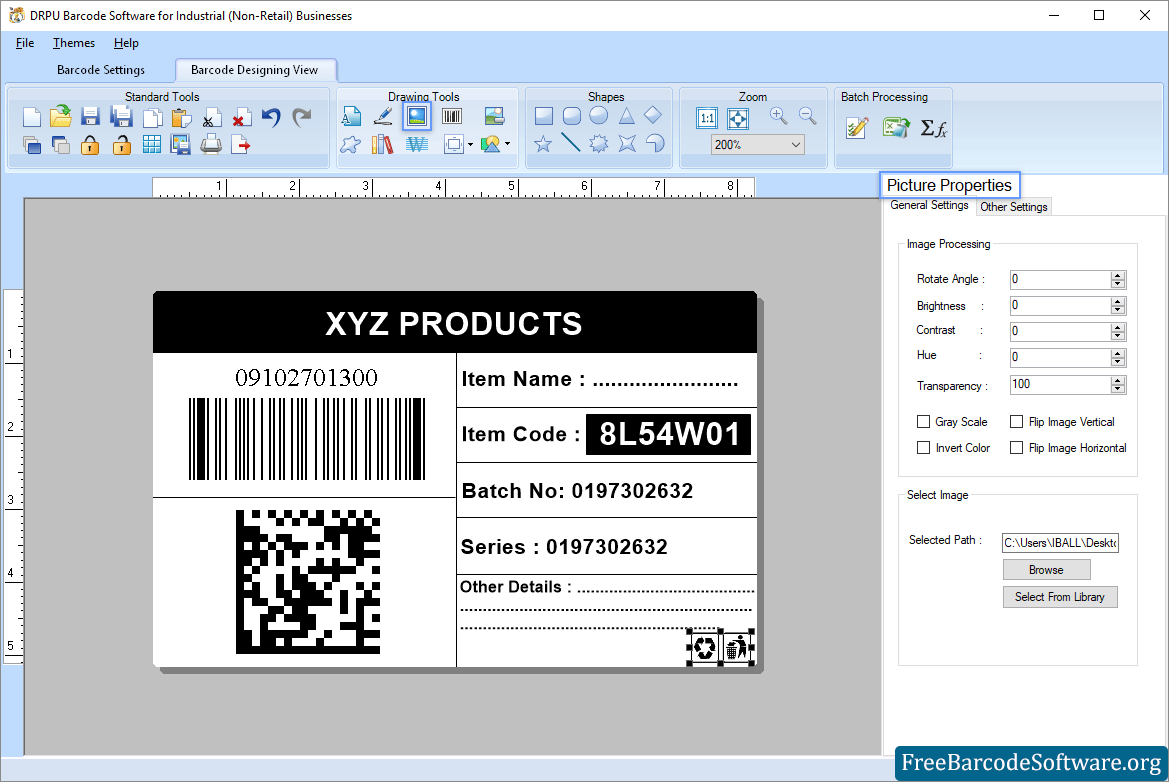Copy the selected object
The width and height of the screenshot is (1169, 782).
pos(152,118)
